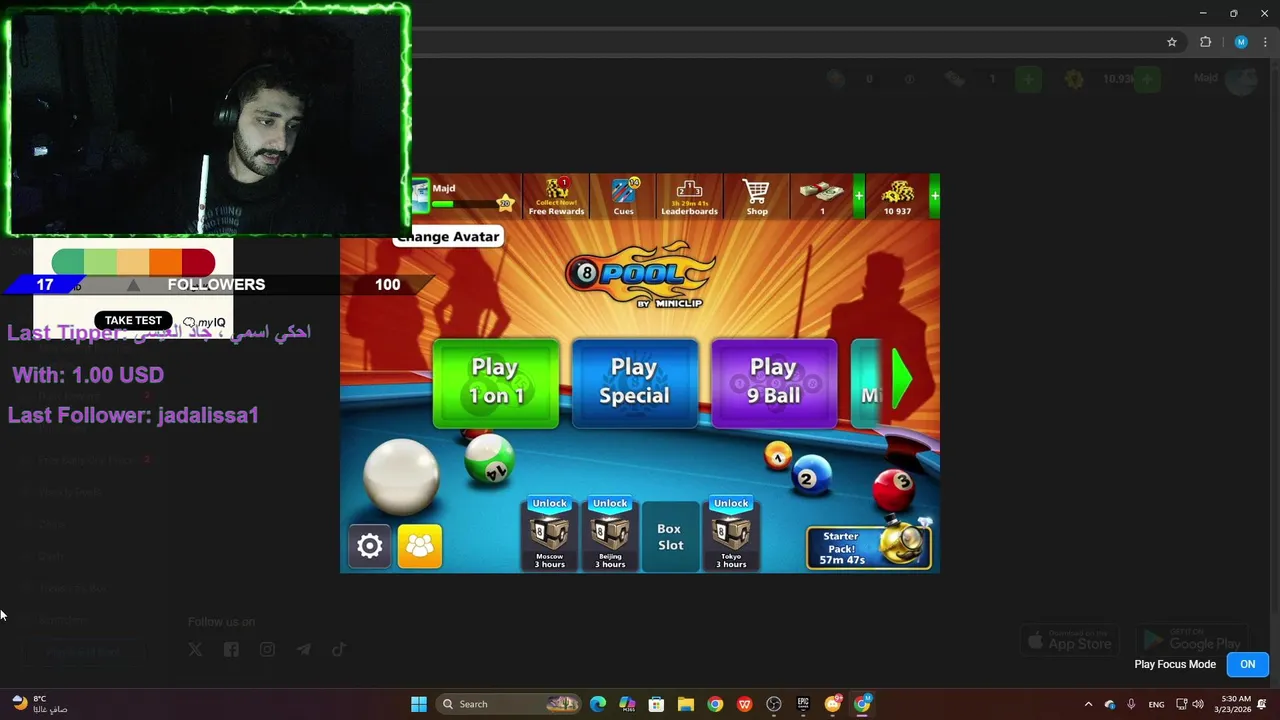The image size is (1280, 720).
Task: Click Majd player level progress bar
Action: pyautogui.click(x=464, y=204)
